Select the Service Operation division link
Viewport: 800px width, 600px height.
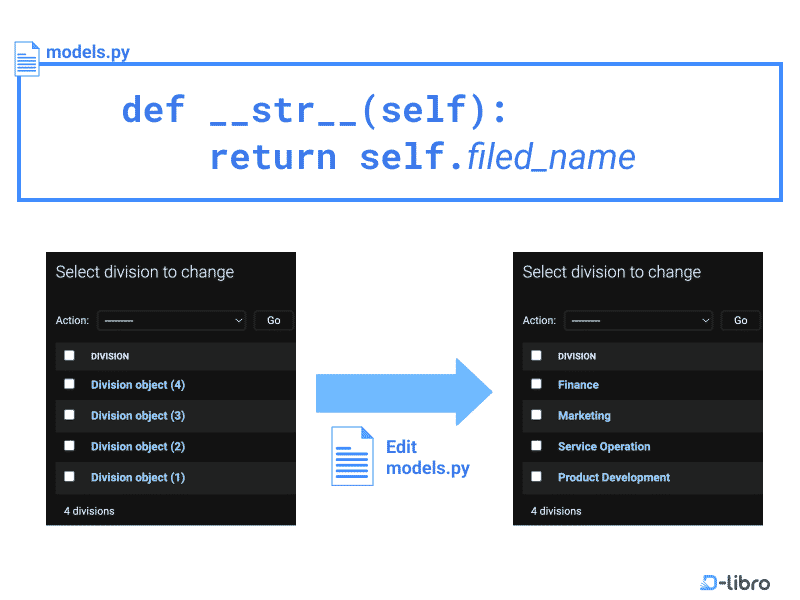click(x=603, y=446)
